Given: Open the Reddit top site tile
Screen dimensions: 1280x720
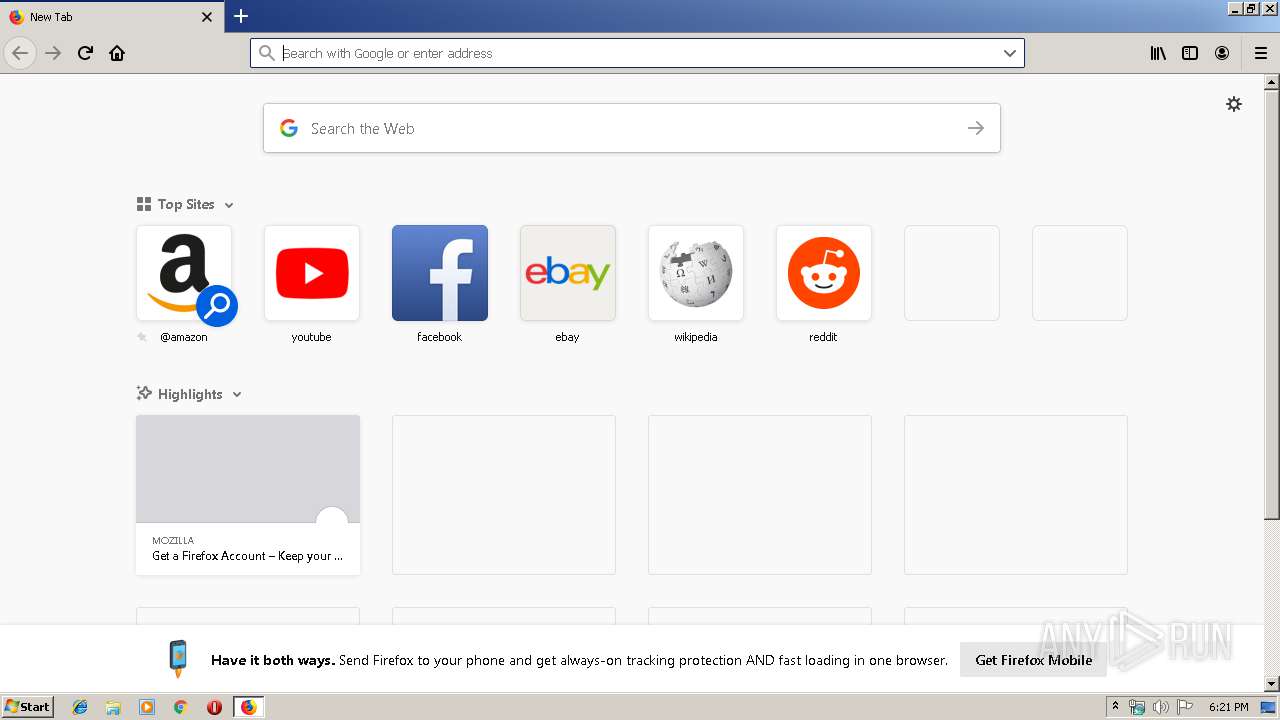Looking at the screenshot, I should pos(824,273).
